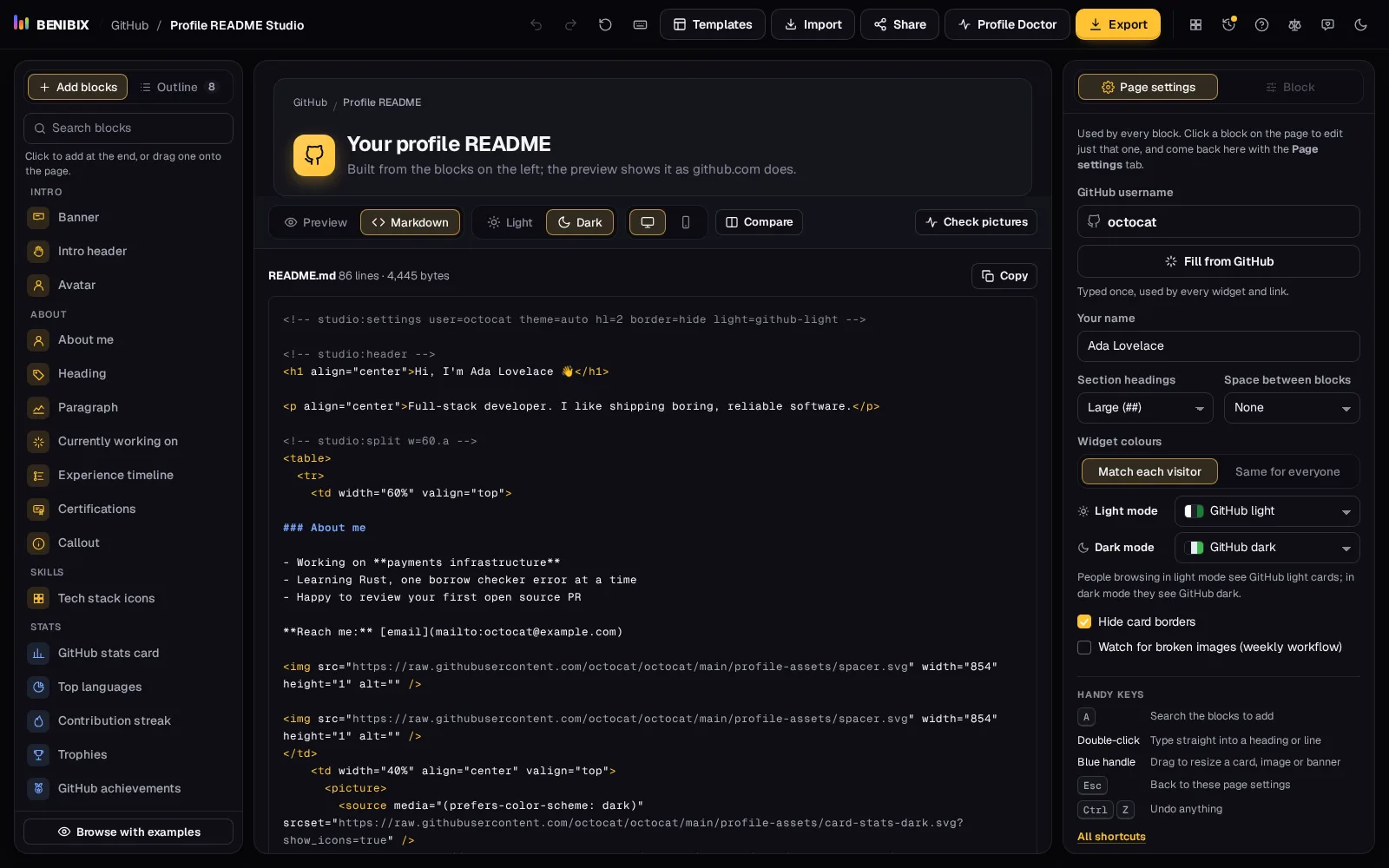This screenshot has height=868, width=1389.
Task: Copy the README.md markdown
Action: coord(1004,276)
